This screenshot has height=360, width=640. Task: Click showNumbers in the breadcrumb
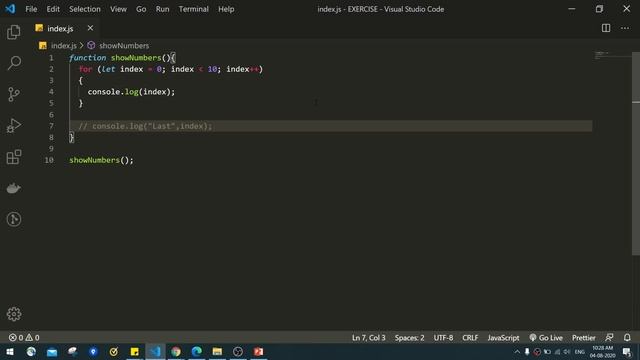coord(124,46)
